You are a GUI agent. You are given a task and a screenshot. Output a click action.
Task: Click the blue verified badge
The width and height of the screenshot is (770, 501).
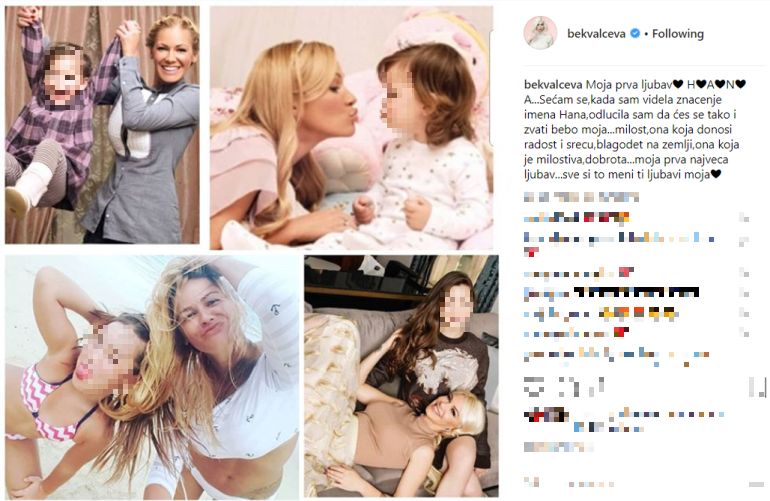click(x=634, y=33)
